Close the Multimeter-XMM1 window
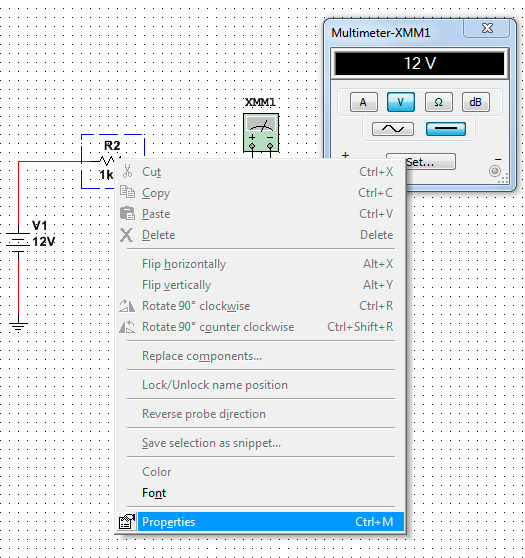The image size is (525, 558). pos(487,28)
